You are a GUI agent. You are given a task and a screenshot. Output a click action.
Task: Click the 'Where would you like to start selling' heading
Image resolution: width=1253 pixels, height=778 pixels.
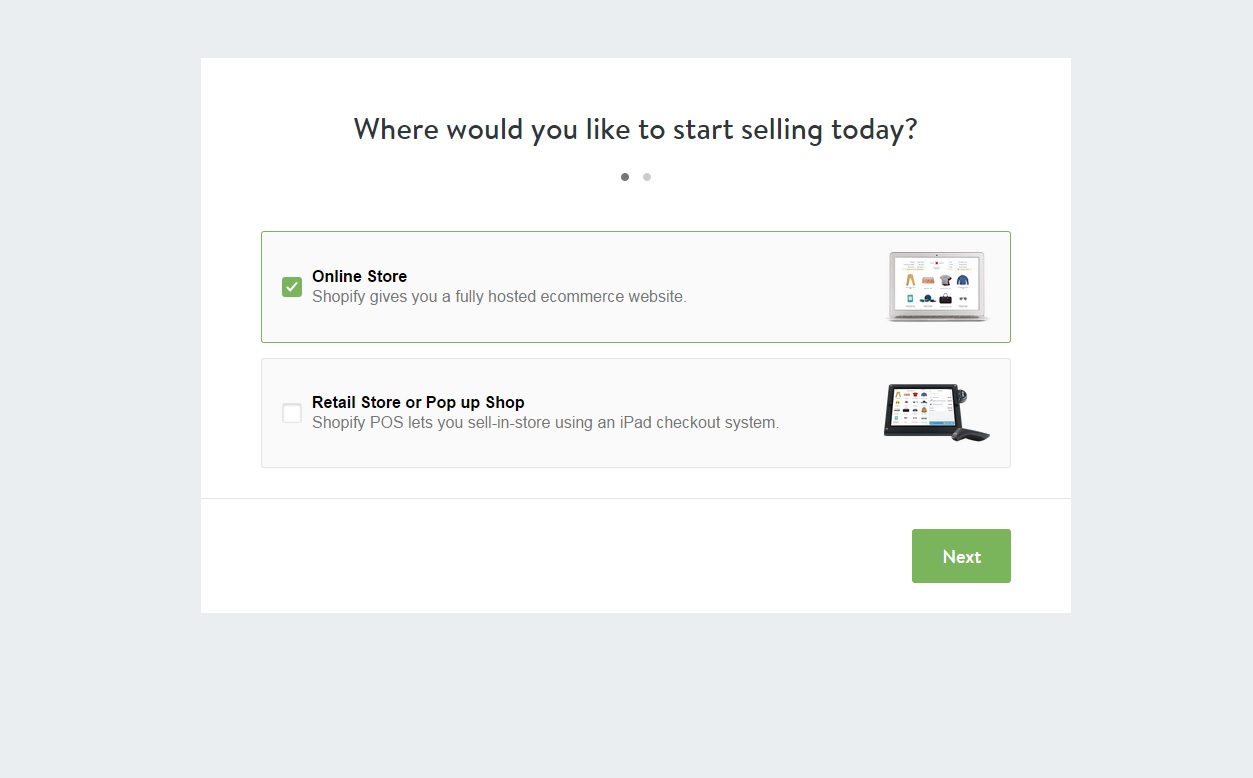[x=635, y=129]
